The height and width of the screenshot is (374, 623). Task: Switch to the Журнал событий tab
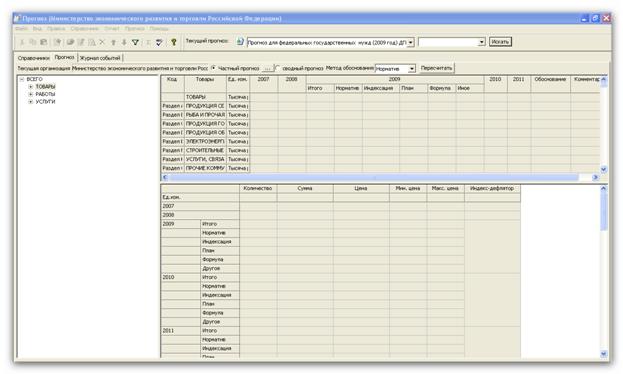pyautogui.click(x=100, y=58)
